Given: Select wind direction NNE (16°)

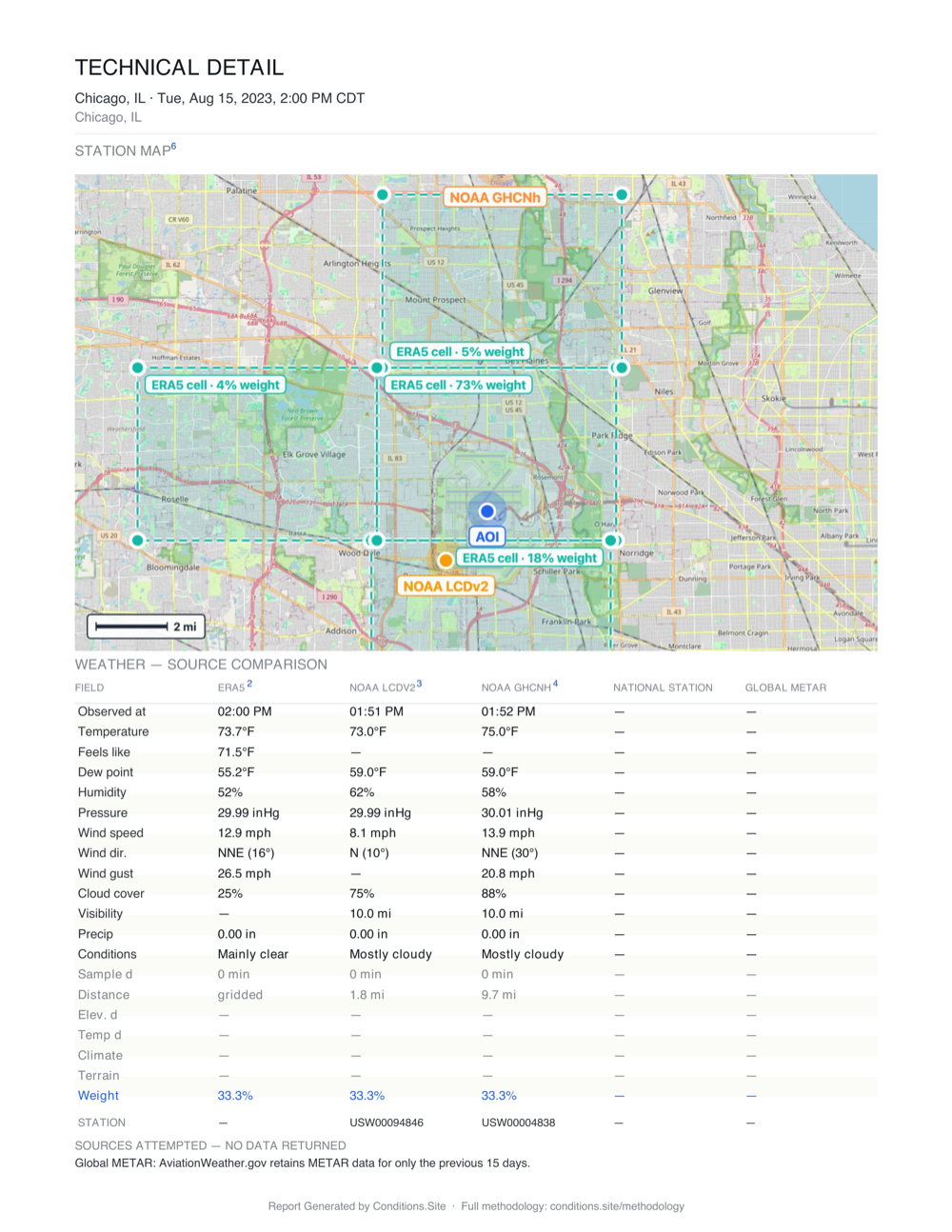Looking at the screenshot, I should pyautogui.click(x=246, y=853).
